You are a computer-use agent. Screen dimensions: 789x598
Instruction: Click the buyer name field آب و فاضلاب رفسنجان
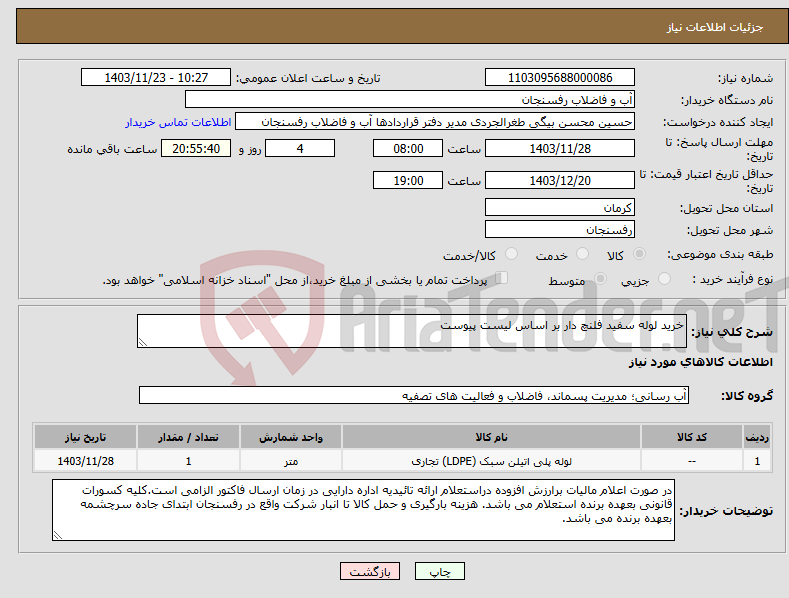click(410, 100)
